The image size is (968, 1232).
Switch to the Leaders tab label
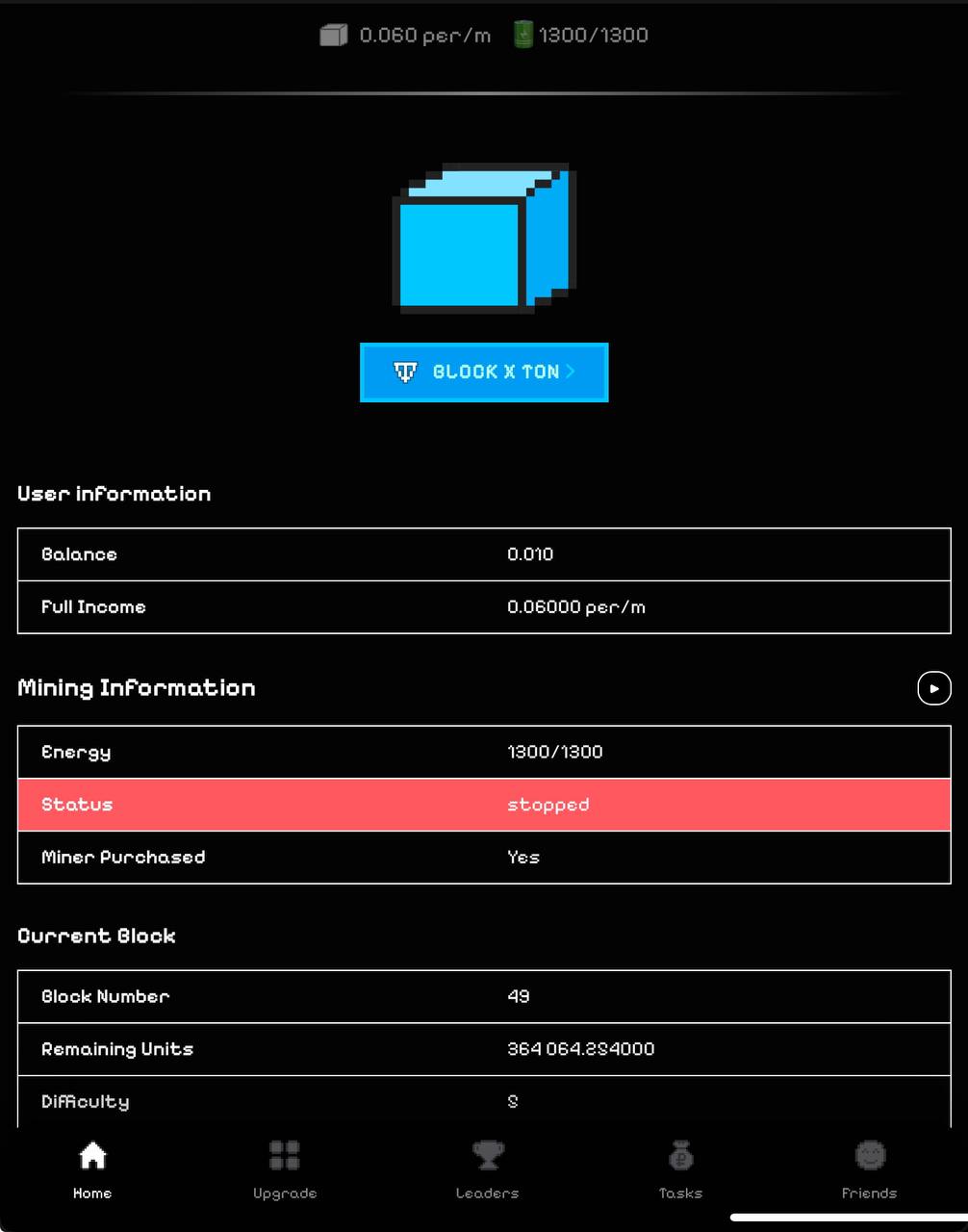click(488, 1193)
